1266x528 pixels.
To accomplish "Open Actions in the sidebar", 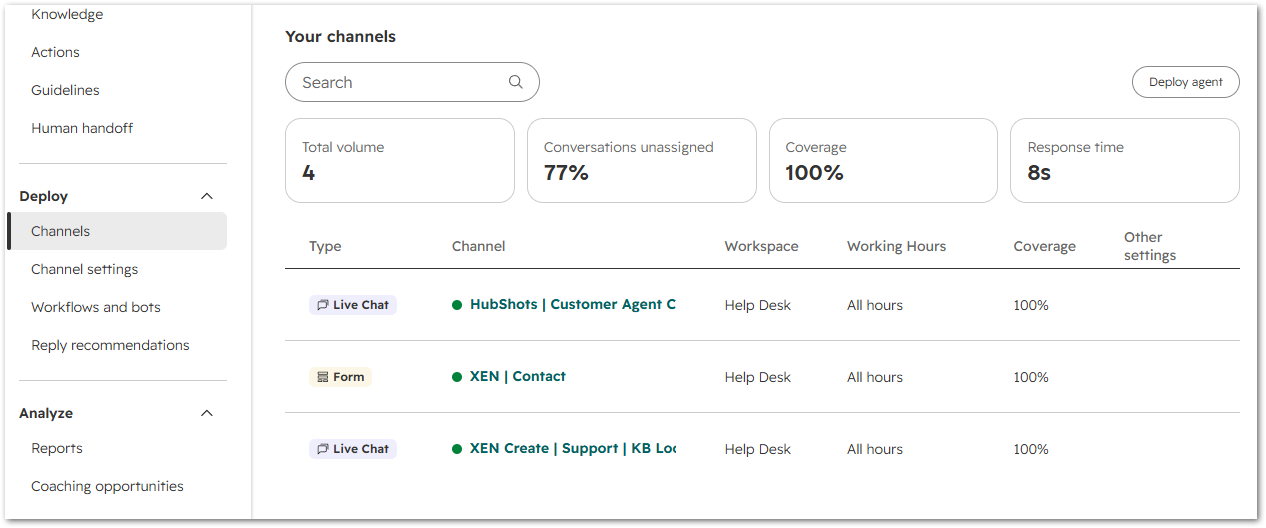I will coord(55,52).
